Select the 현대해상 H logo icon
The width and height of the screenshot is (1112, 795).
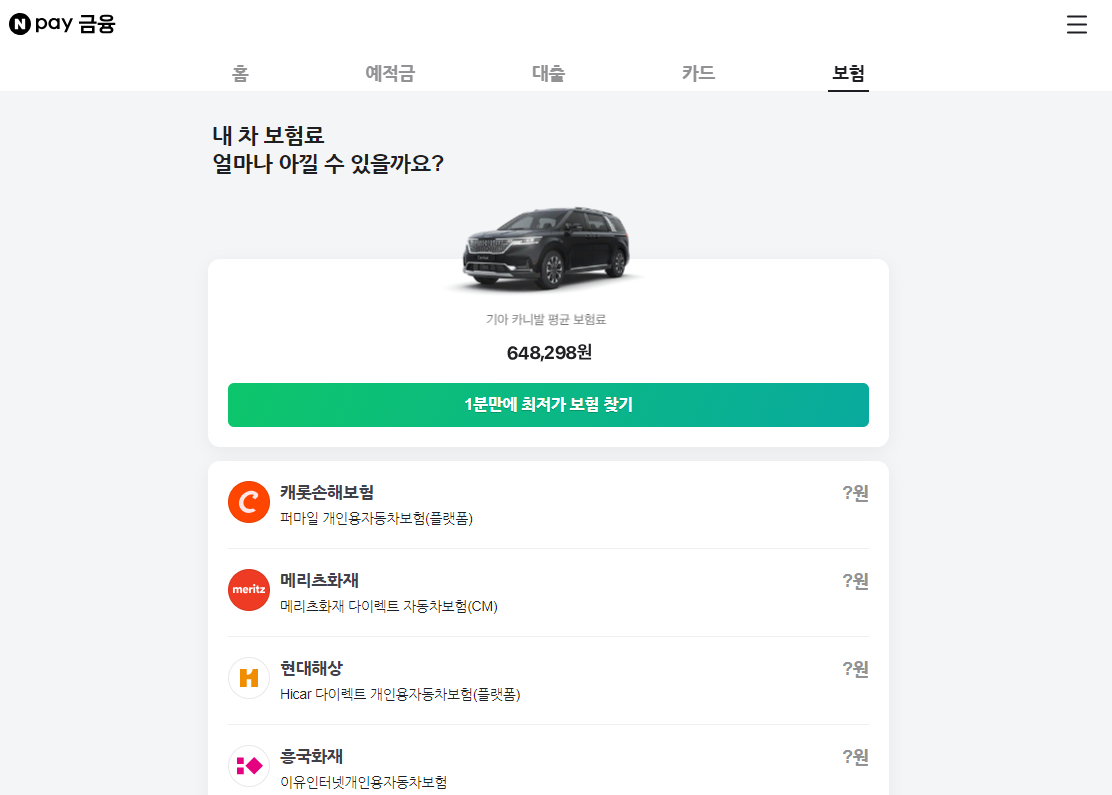point(248,679)
